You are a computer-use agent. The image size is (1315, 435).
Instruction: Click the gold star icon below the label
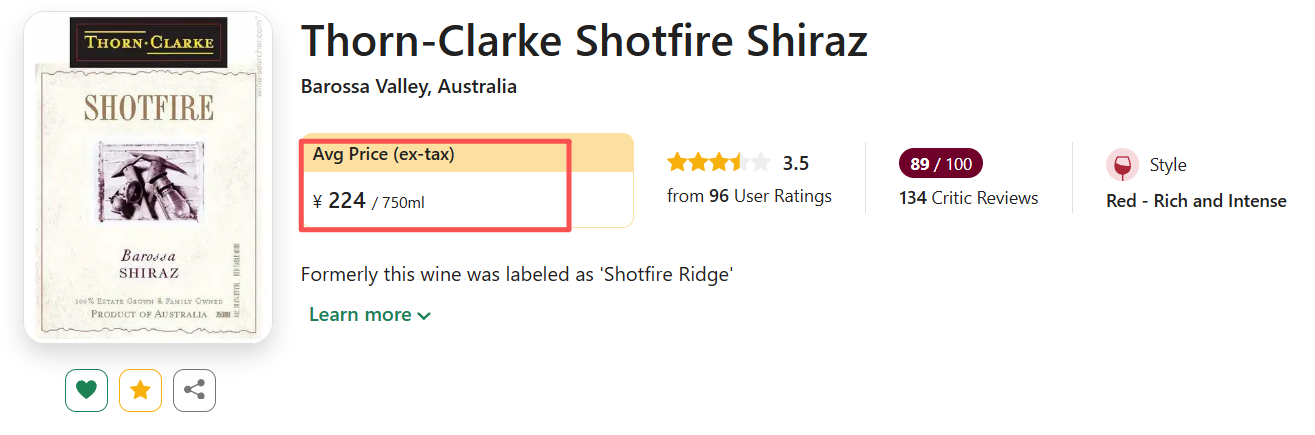point(140,390)
